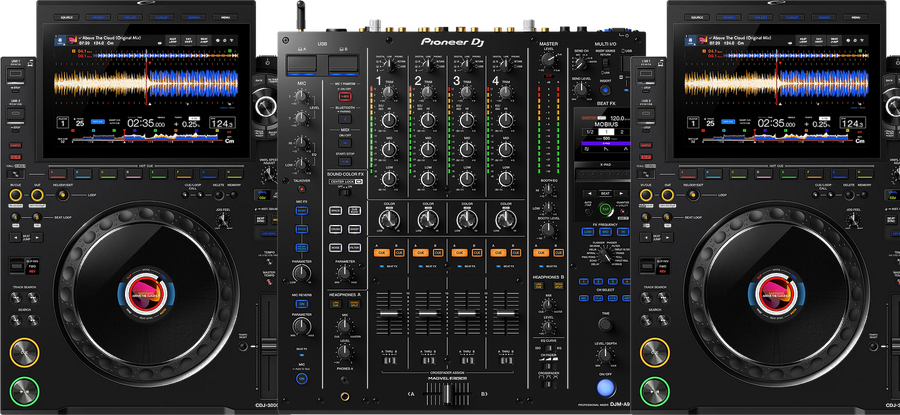Viewport: 900px width, 415px height.
Task: Touch the right deck jog wheel center display
Action: tap(776, 293)
